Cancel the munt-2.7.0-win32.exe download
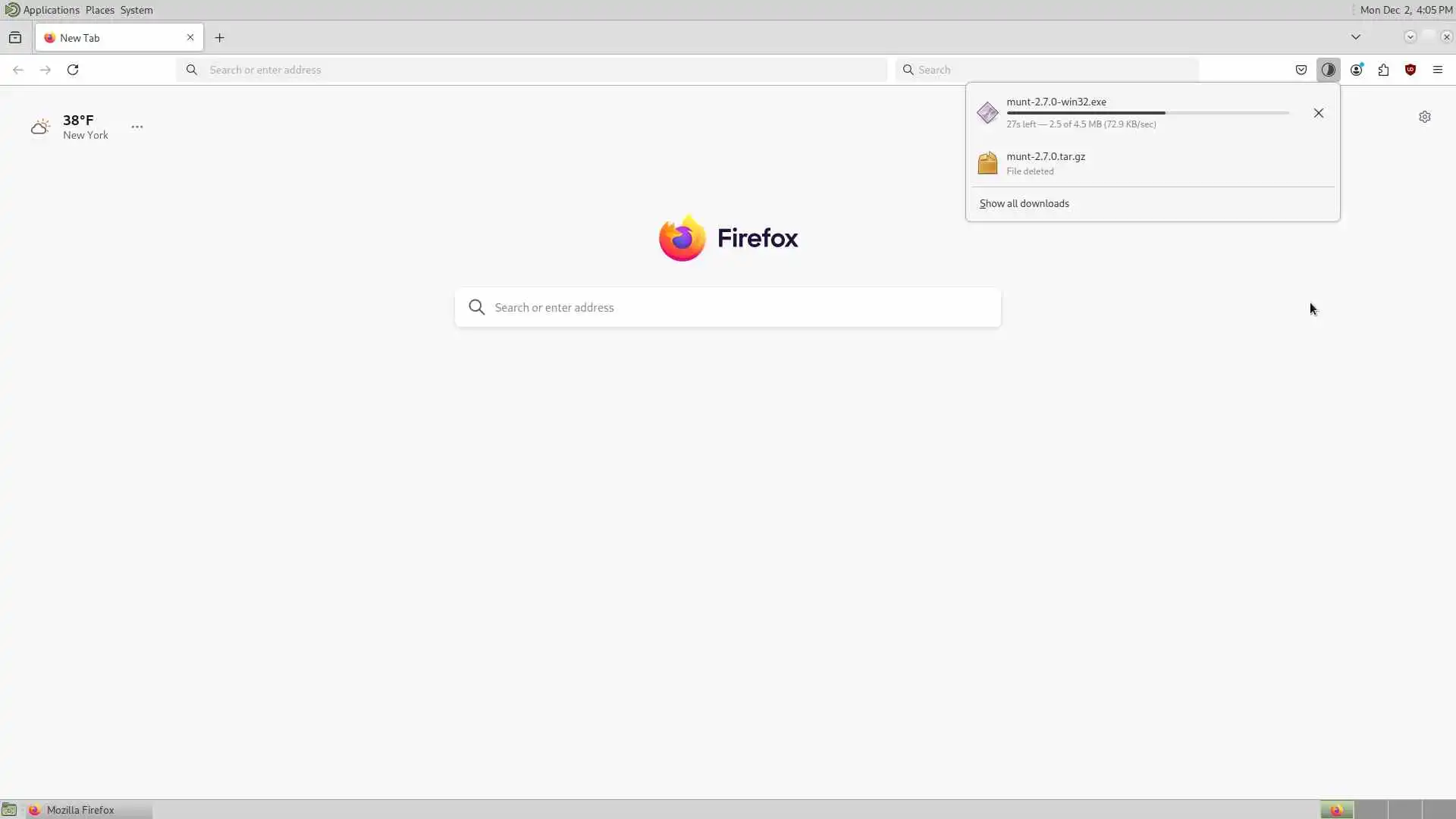 [x=1319, y=113]
